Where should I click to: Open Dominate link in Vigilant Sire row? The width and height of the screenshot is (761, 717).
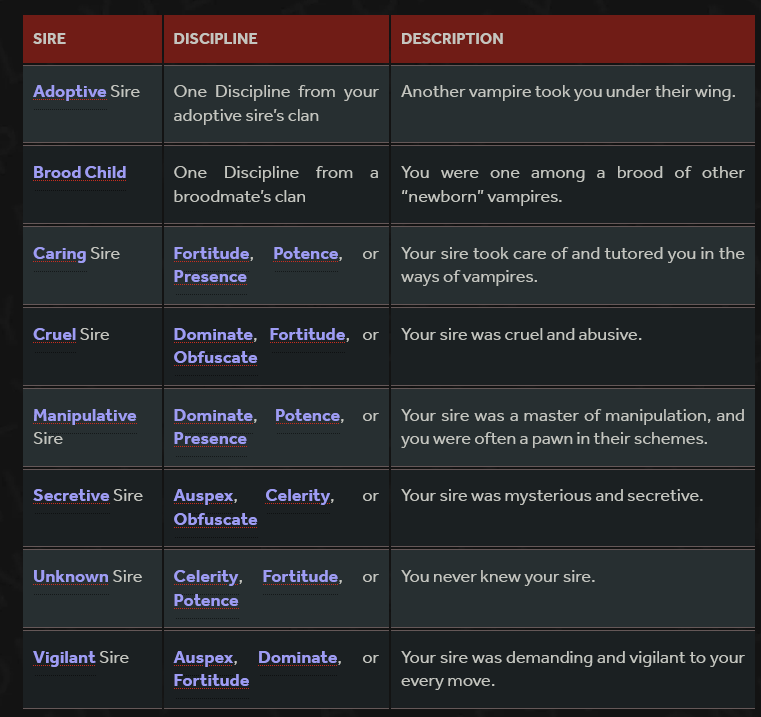tap(298, 658)
